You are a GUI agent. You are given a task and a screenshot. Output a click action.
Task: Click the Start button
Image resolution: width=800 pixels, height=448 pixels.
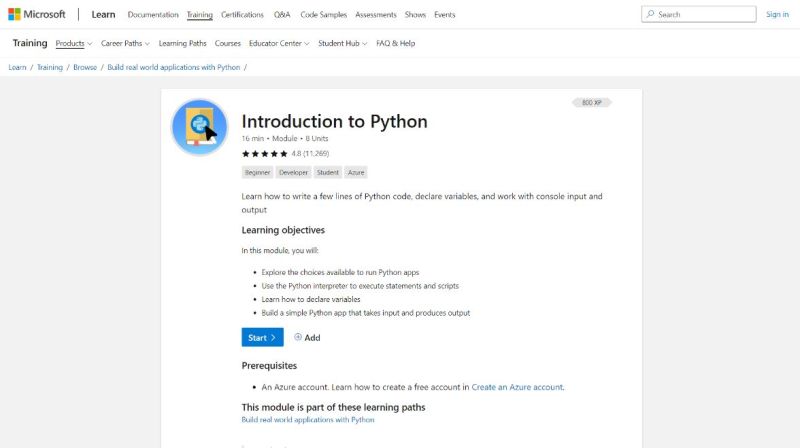click(262, 337)
